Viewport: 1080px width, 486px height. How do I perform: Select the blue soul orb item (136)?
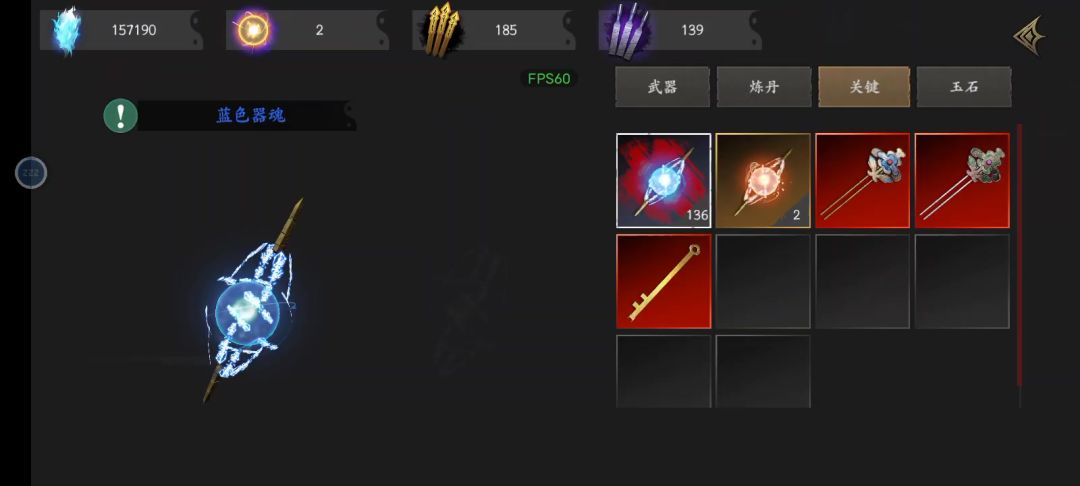(663, 180)
